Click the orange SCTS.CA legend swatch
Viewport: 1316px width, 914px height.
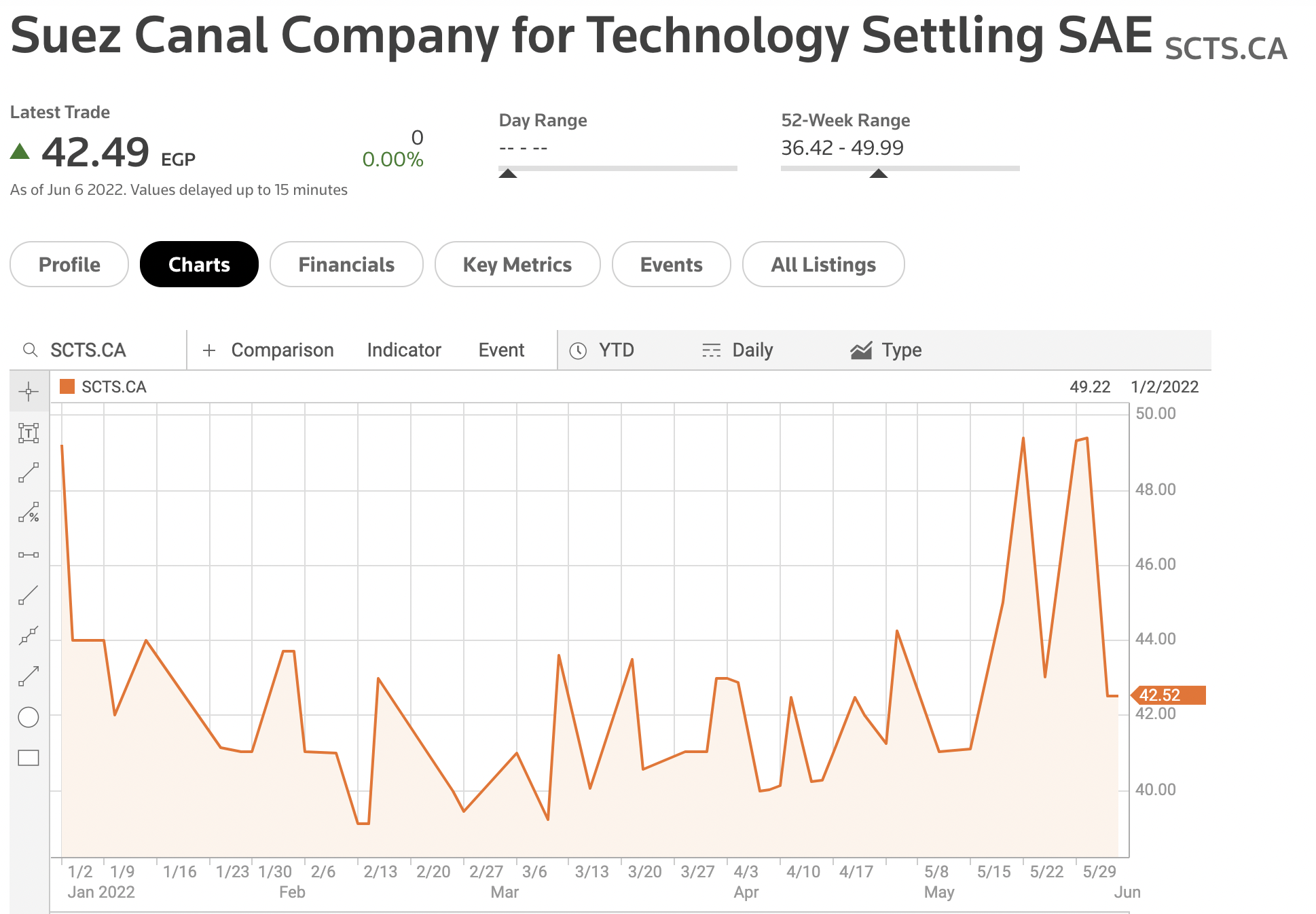67,386
